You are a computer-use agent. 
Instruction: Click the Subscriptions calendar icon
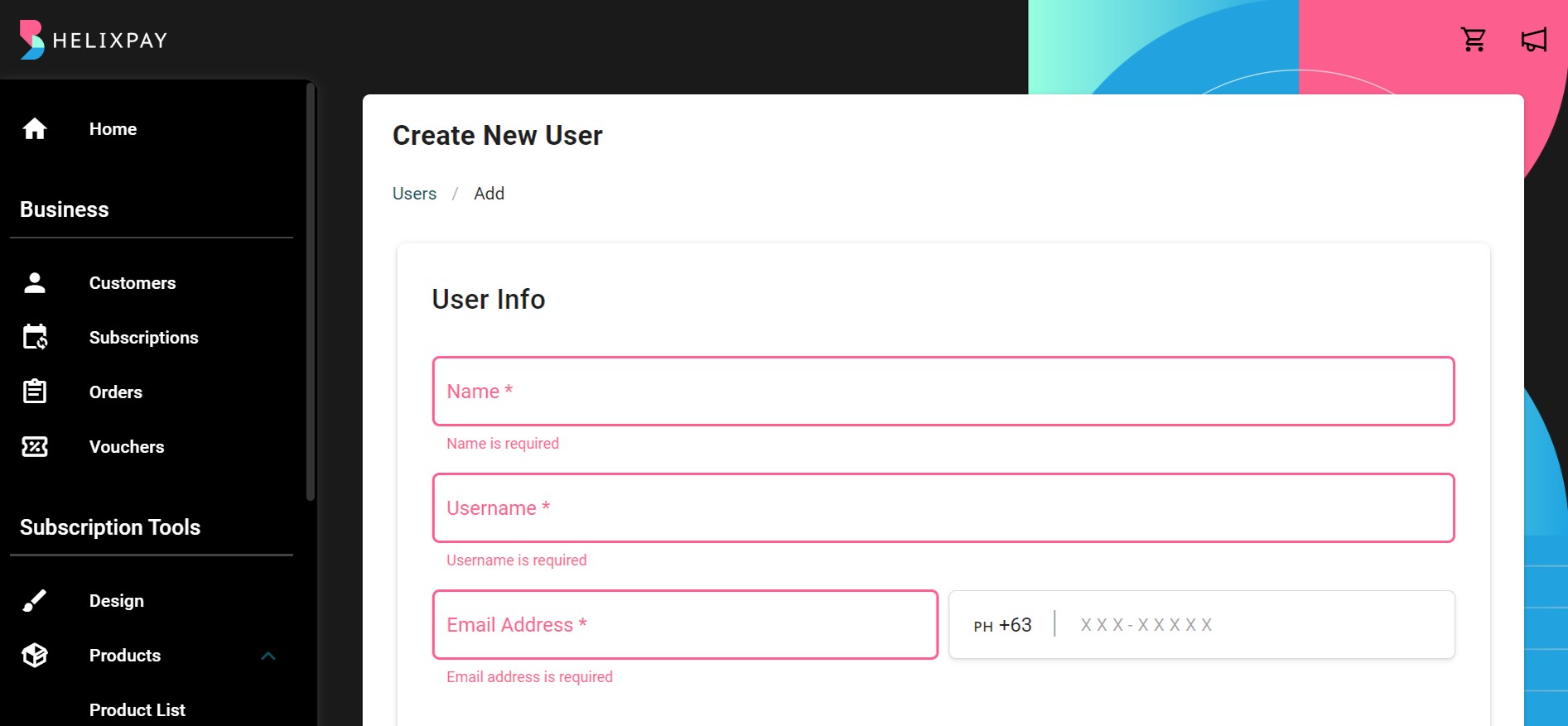coord(35,337)
